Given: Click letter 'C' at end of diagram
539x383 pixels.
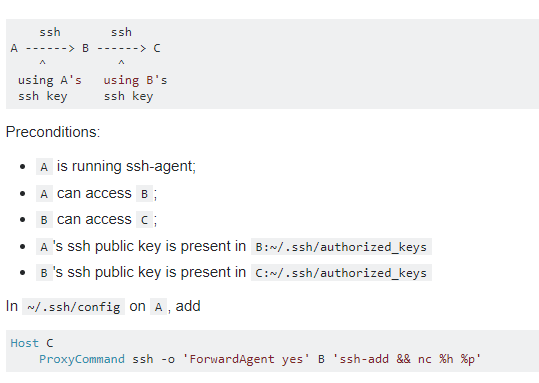Looking at the screenshot, I should (x=157, y=48).
